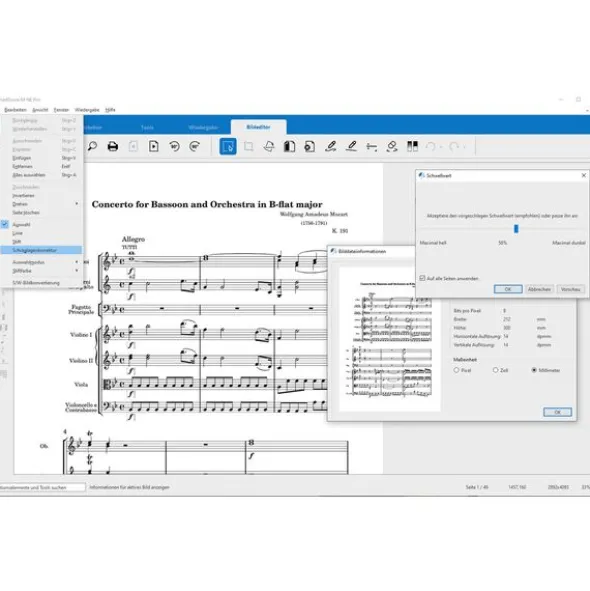Viewport: 590px width, 591px height.
Task: Rotate image 90 degrees clockwise
Action: [195, 146]
